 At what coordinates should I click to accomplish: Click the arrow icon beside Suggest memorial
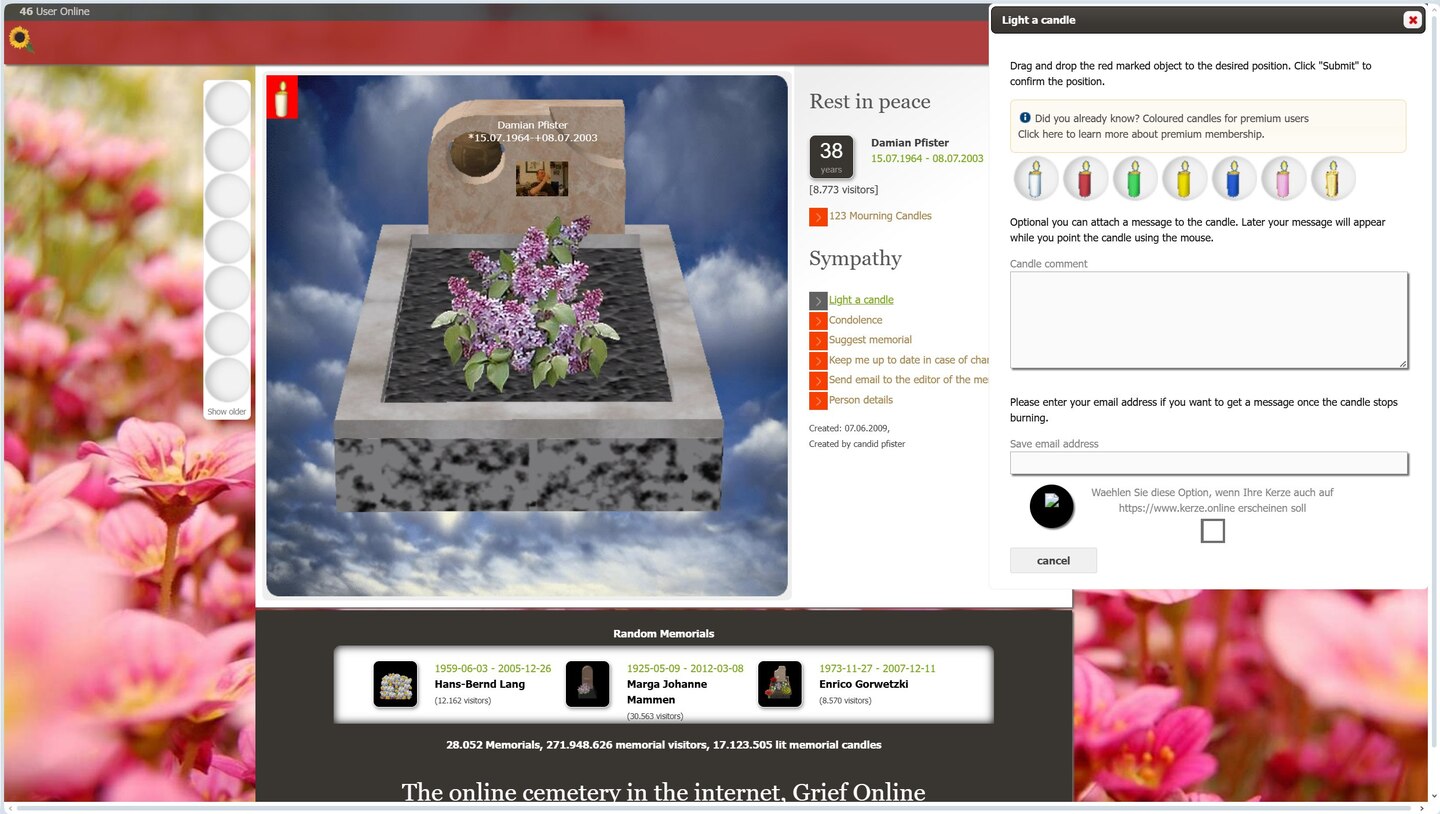[x=818, y=341]
